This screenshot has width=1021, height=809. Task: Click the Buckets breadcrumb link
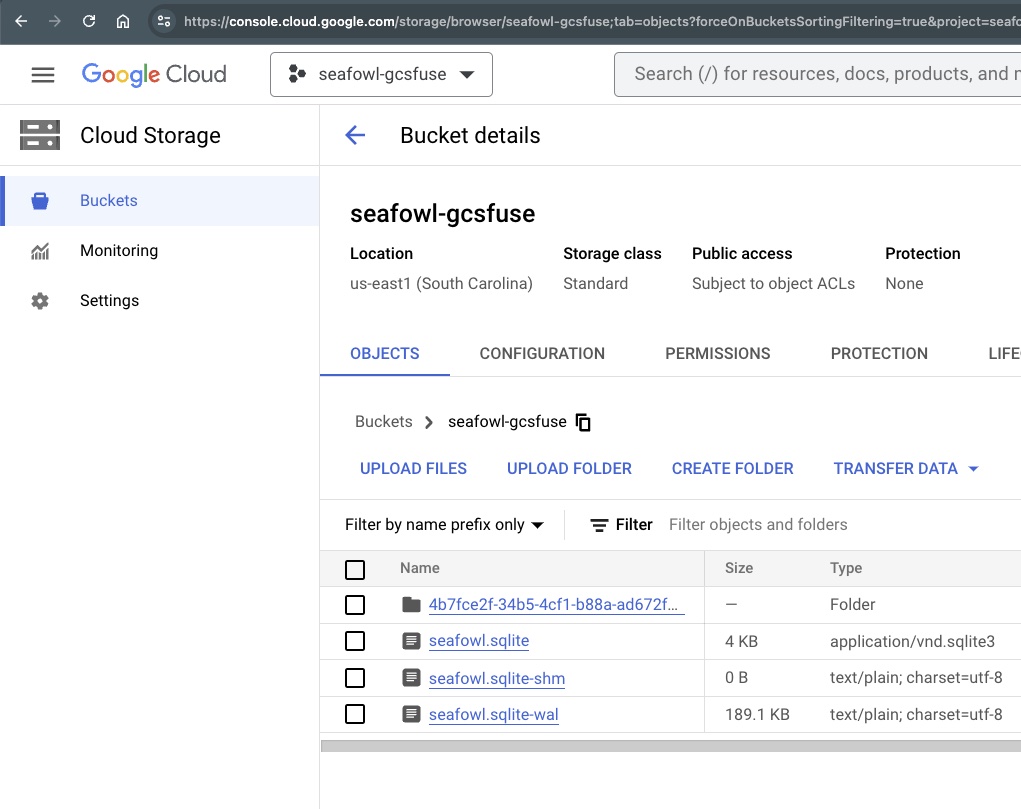pyautogui.click(x=384, y=422)
